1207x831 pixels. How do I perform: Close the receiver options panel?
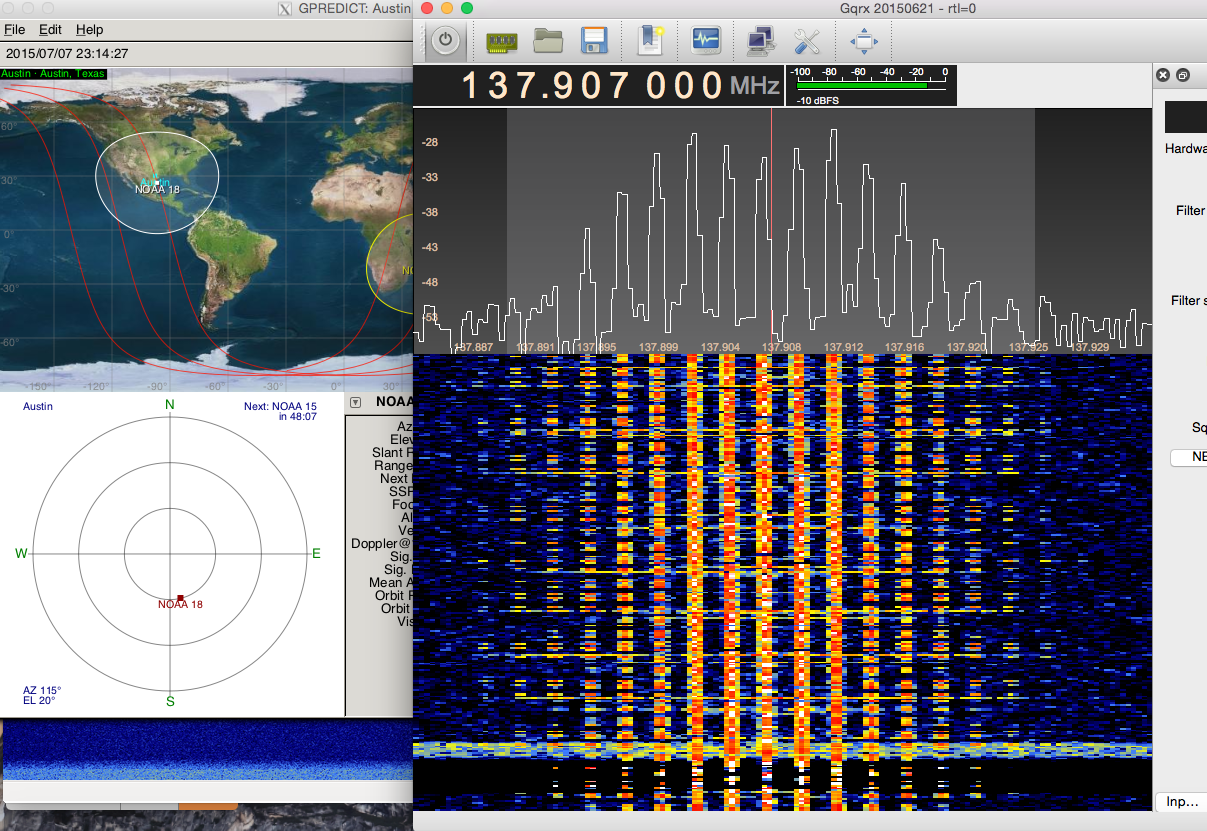[x=1162, y=75]
